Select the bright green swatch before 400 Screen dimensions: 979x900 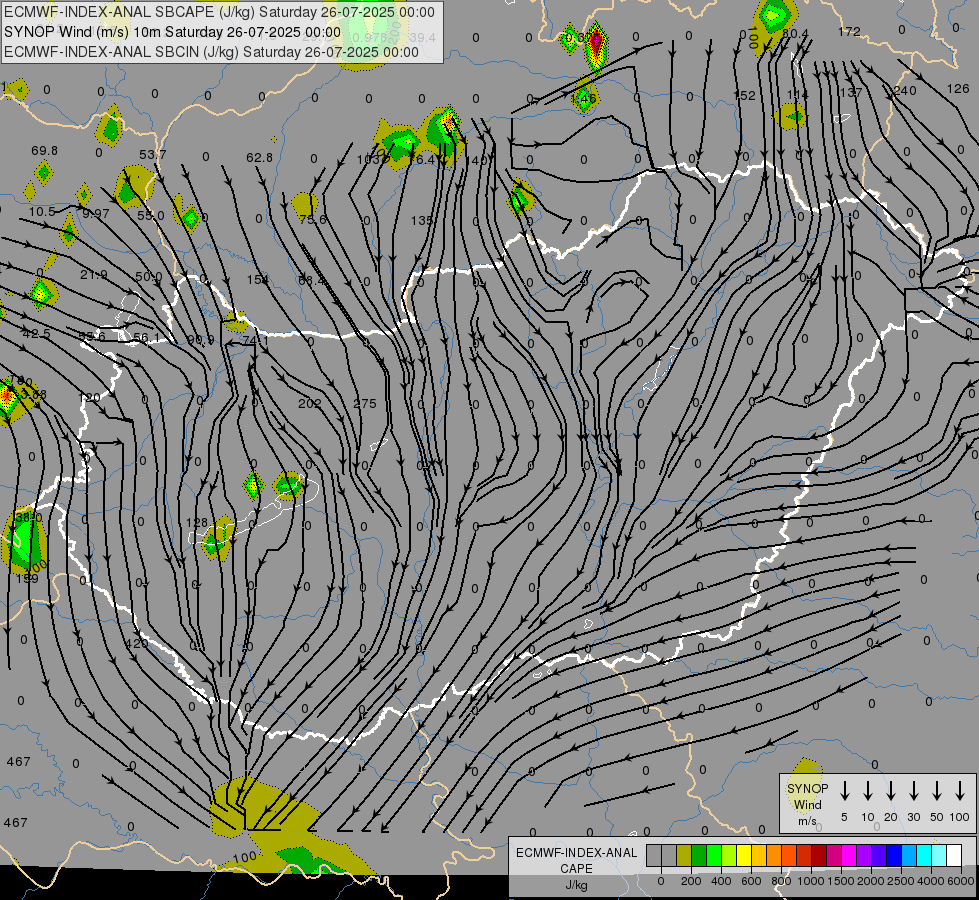click(x=714, y=856)
